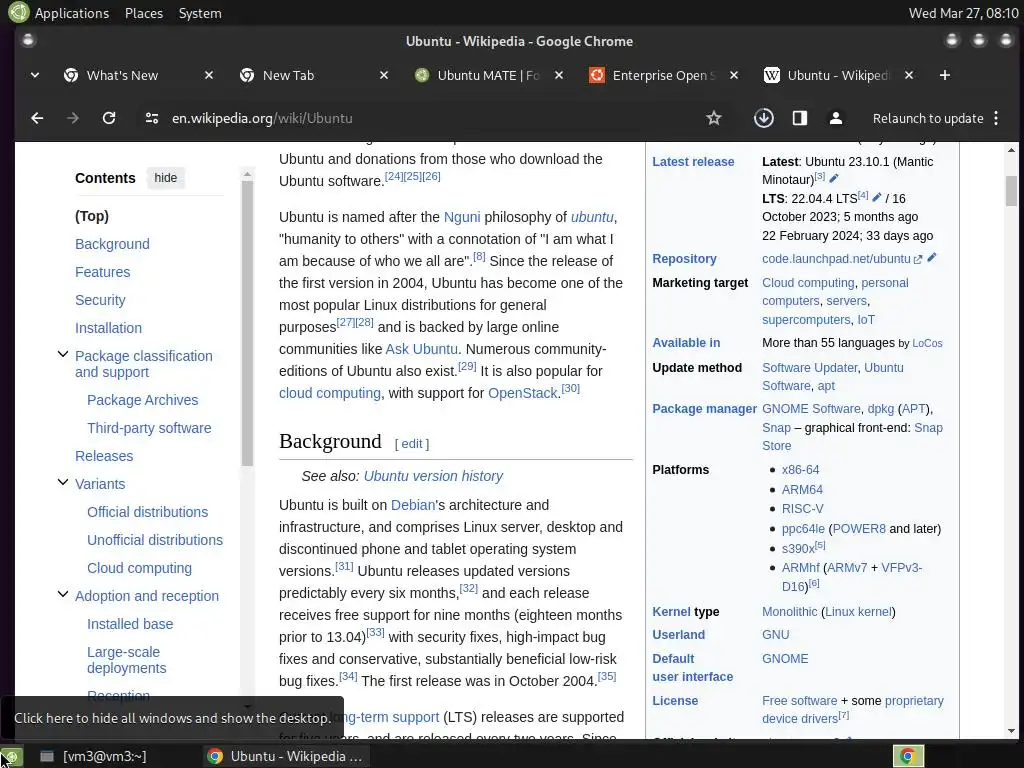Open Ubuntu version history link
The image size is (1024, 768).
click(x=433, y=476)
